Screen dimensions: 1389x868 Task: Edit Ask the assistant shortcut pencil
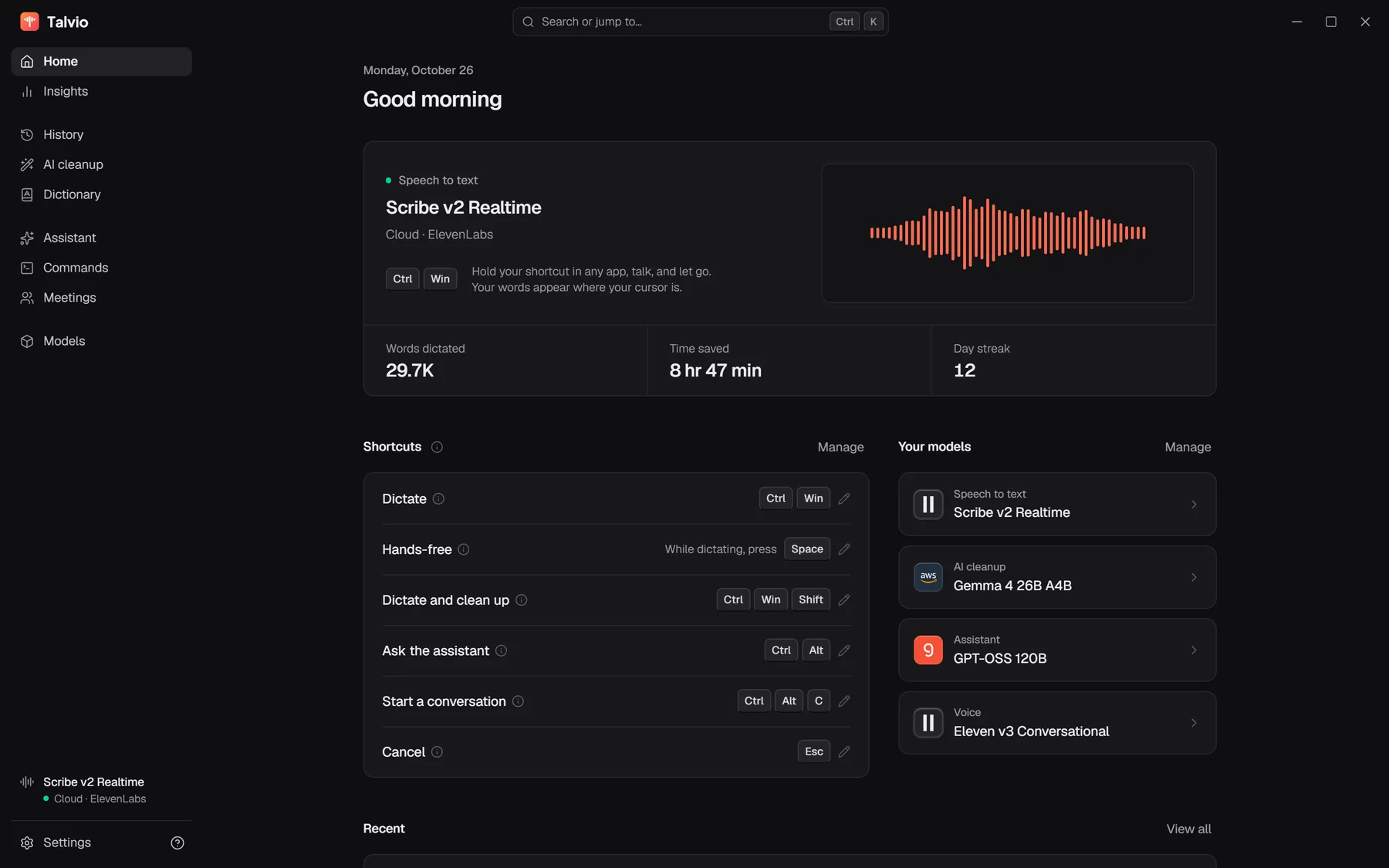click(x=844, y=650)
